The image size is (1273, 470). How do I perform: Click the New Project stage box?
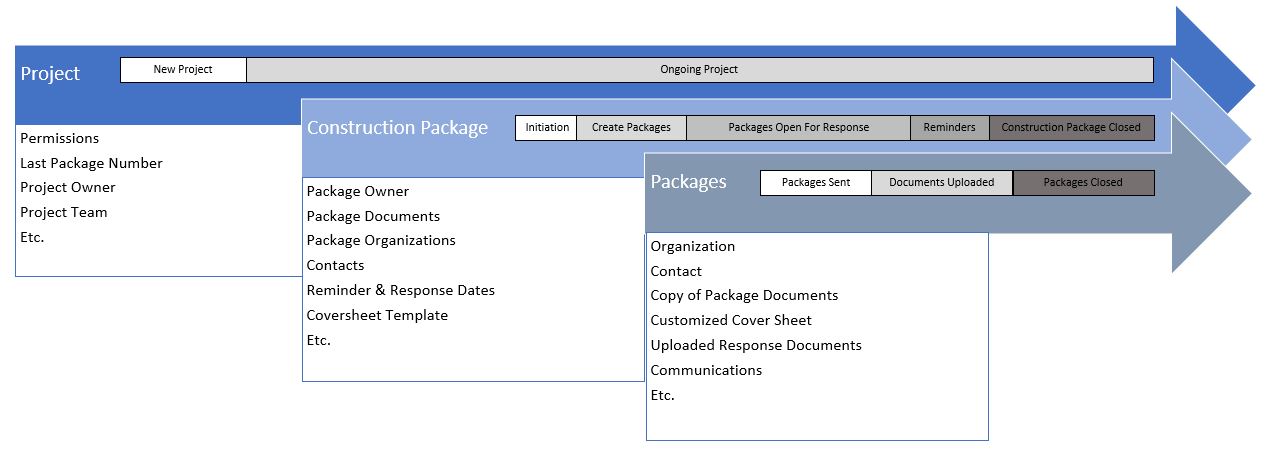pos(183,70)
